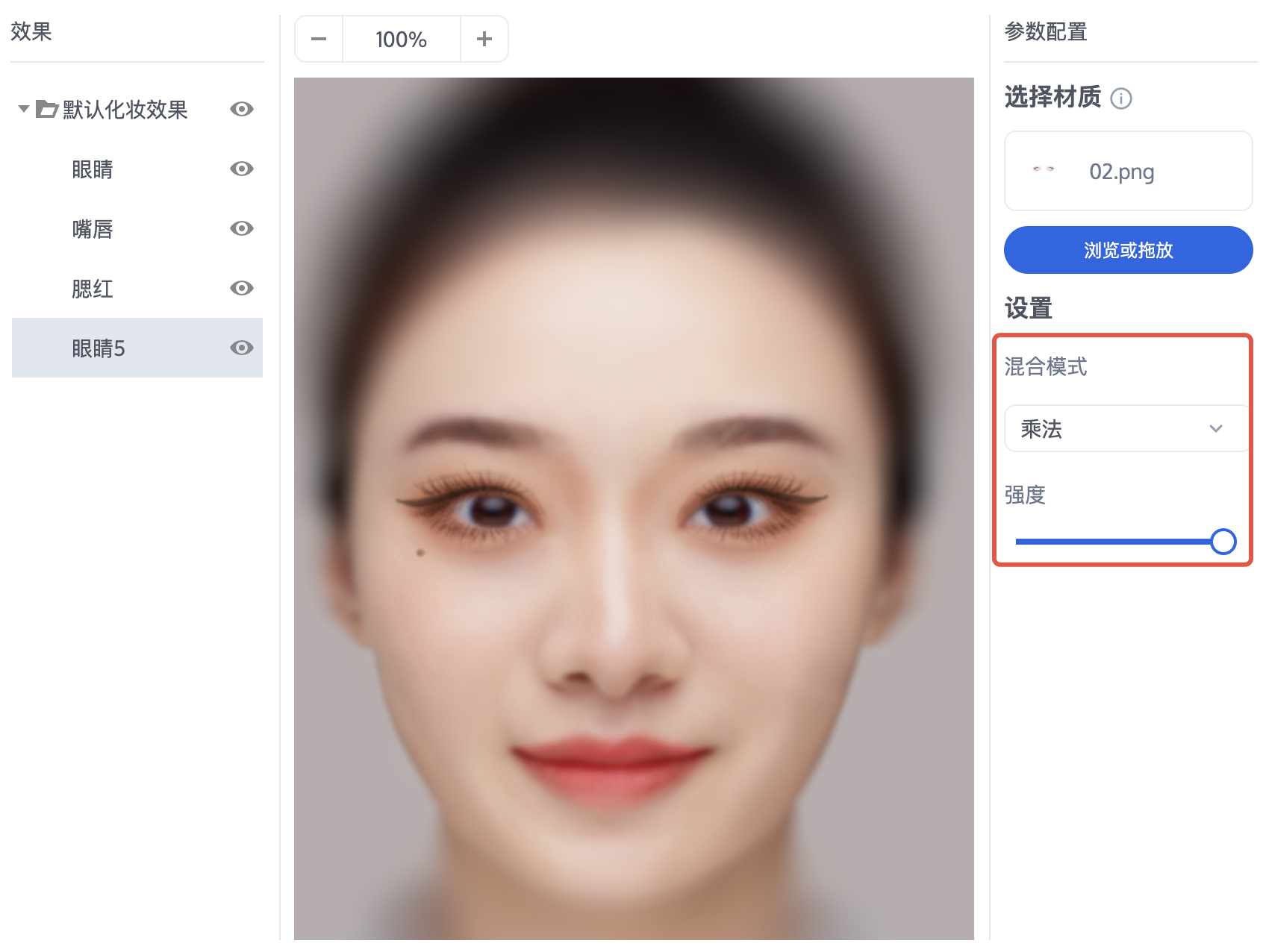Viewport: 1266px width, 952px height.
Task: Toggle visibility of the 嘴唇 layer
Action: (242, 228)
